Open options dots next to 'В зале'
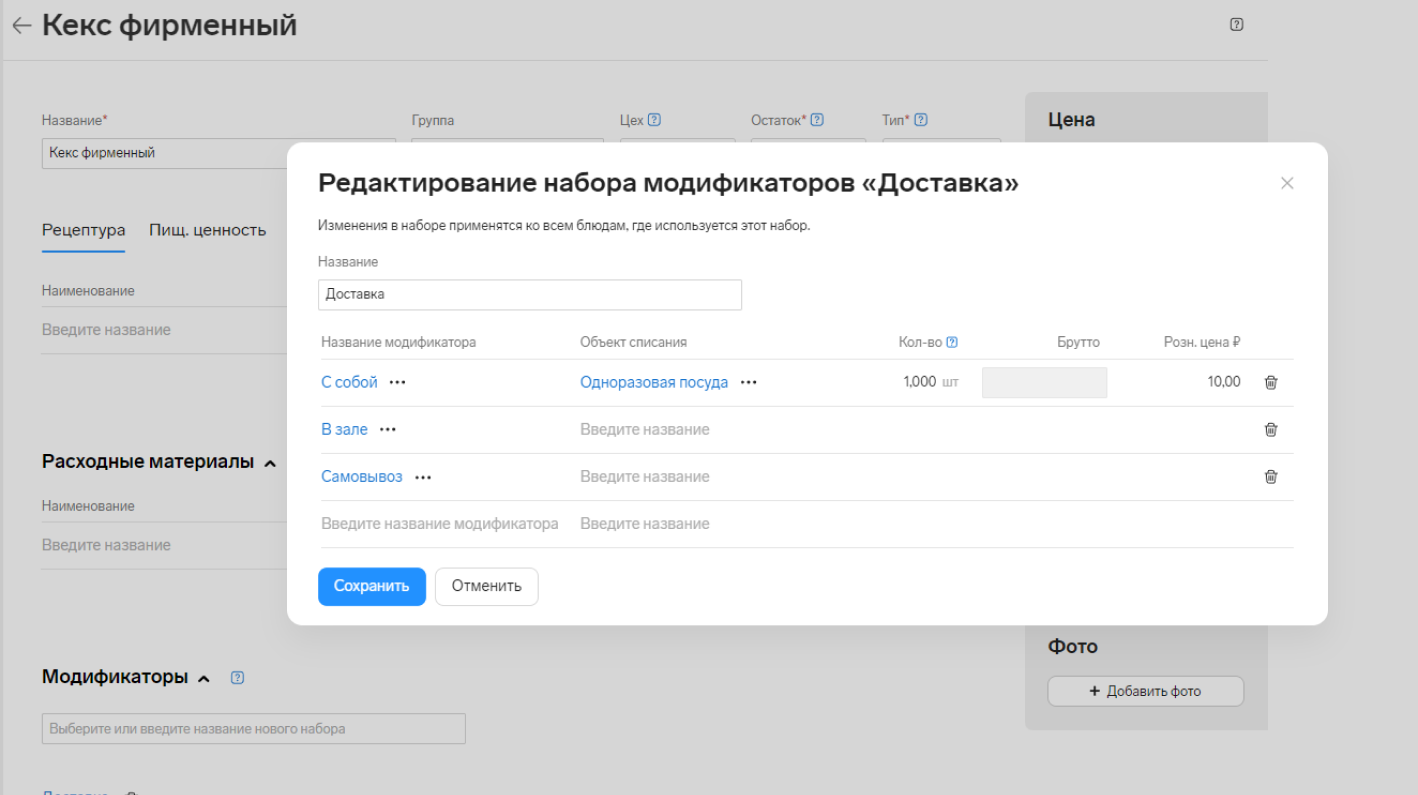 (x=388, y=430)
